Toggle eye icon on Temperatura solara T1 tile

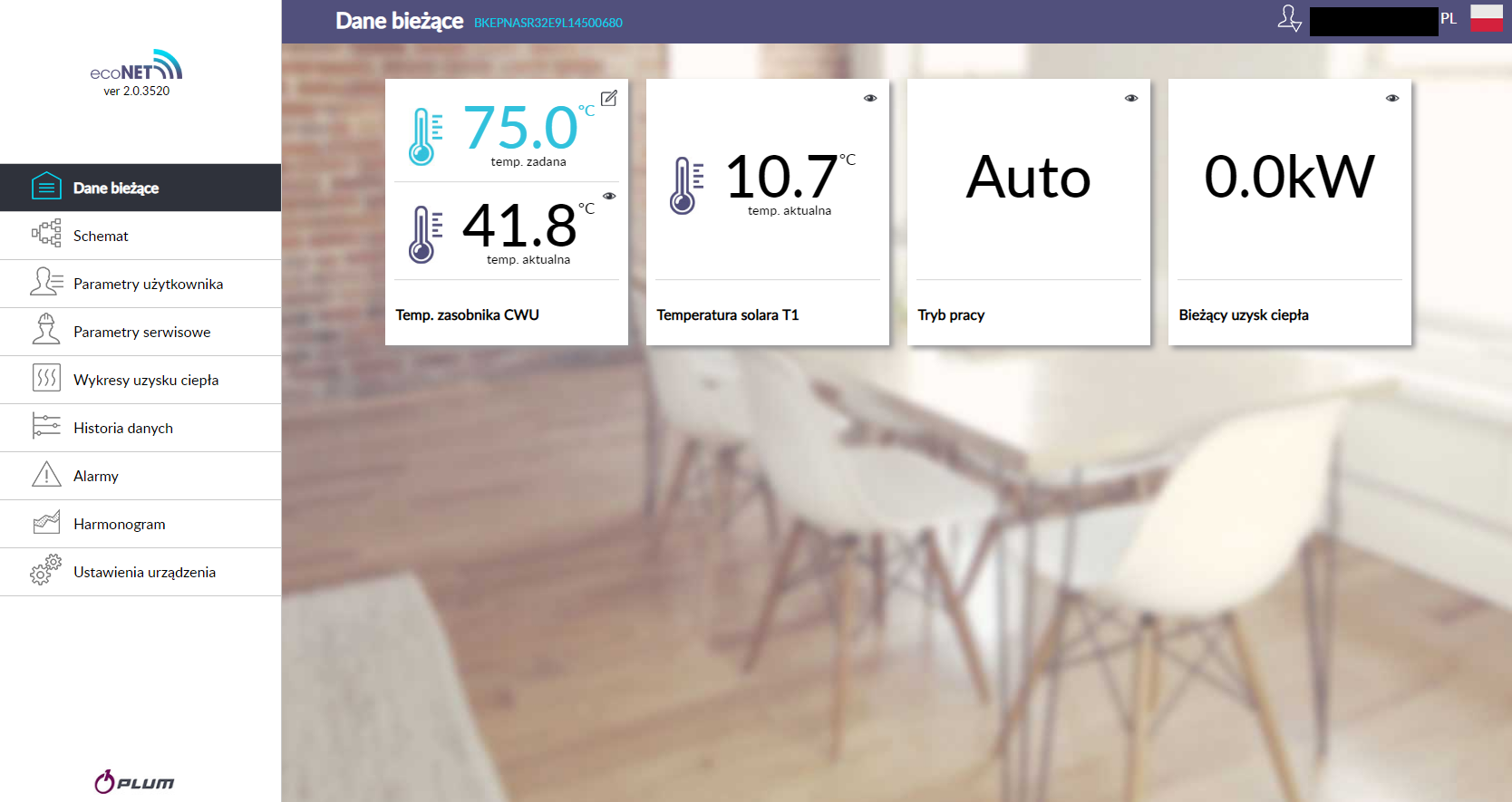click(870, 98)
